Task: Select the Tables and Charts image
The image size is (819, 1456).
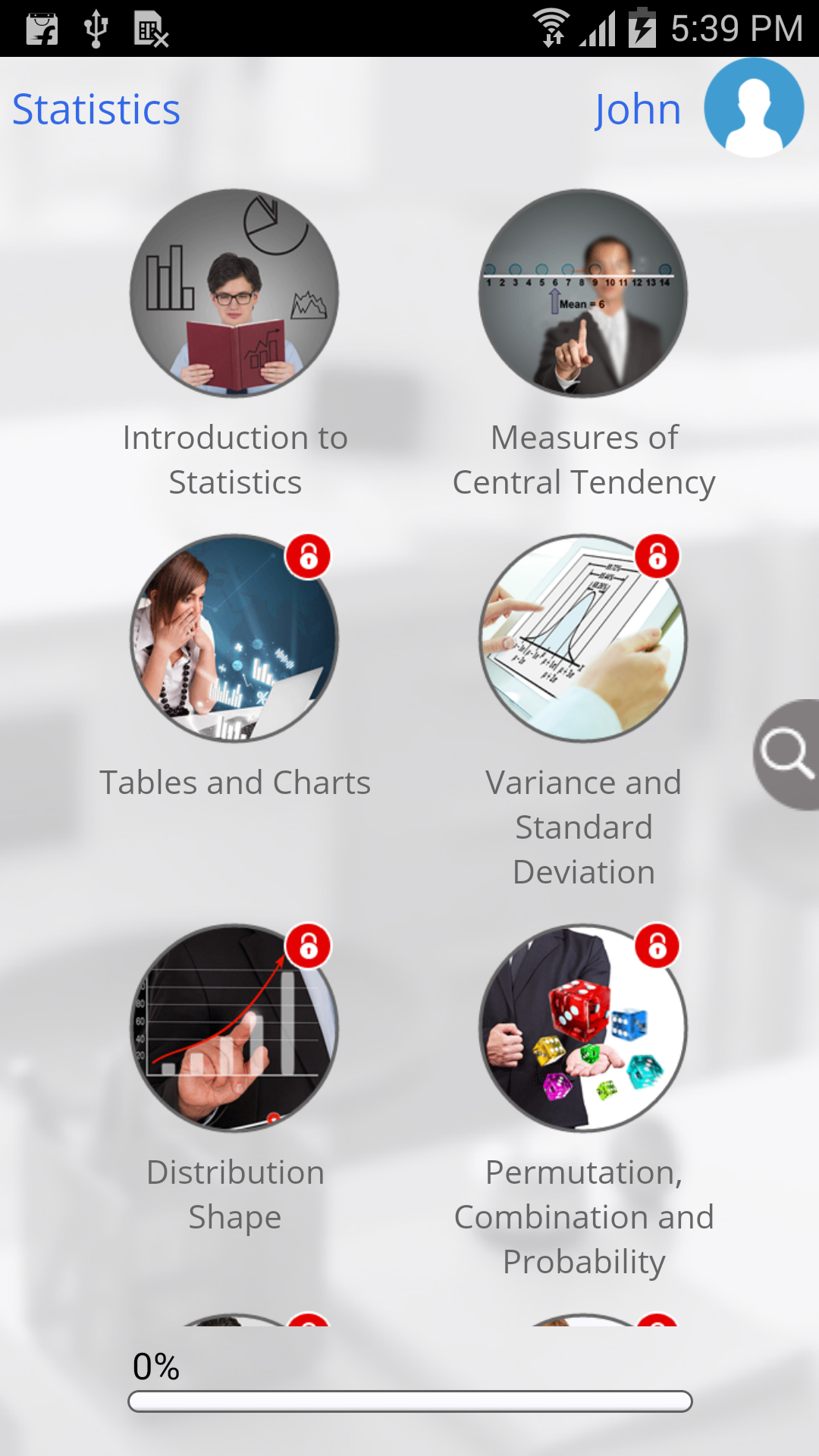Action: 234,639
